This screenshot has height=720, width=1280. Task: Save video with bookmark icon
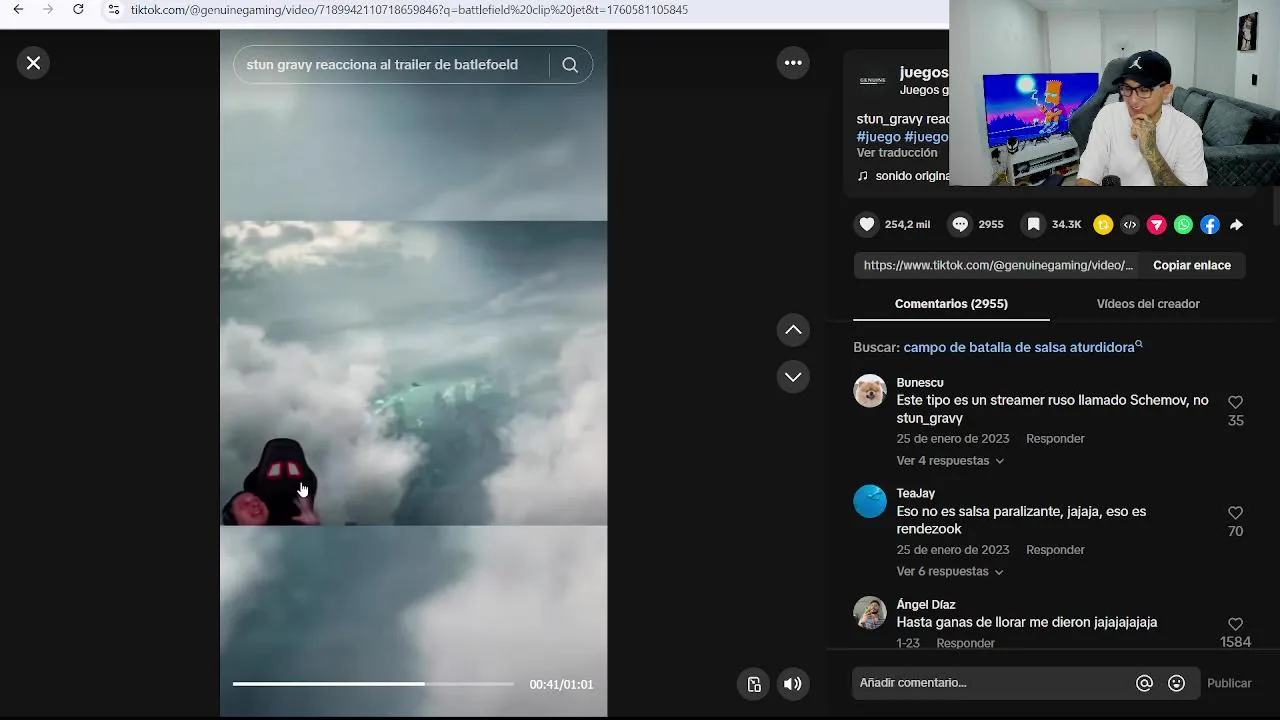coord(1034,225)
